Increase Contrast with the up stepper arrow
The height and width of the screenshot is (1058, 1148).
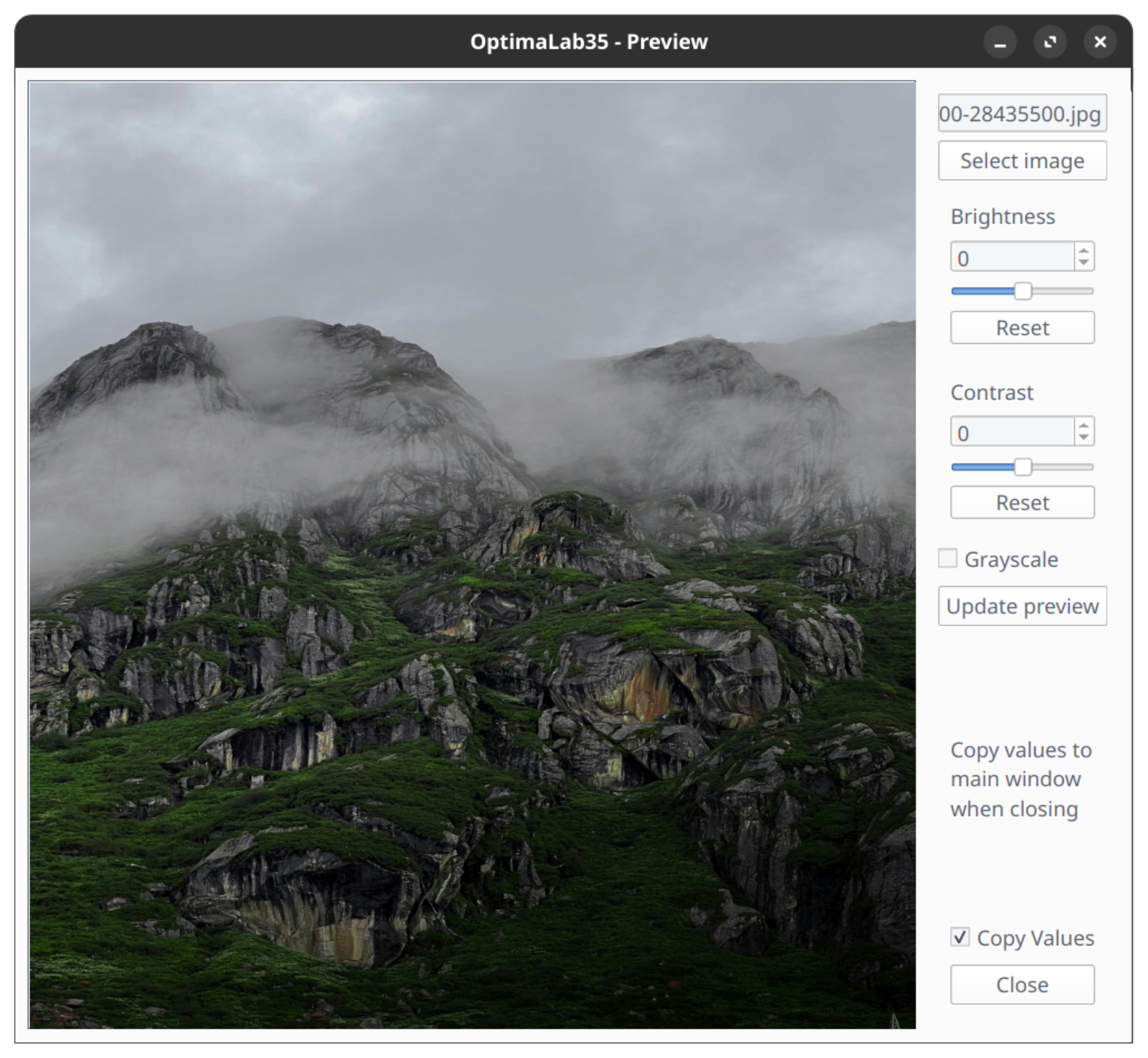1083,425
